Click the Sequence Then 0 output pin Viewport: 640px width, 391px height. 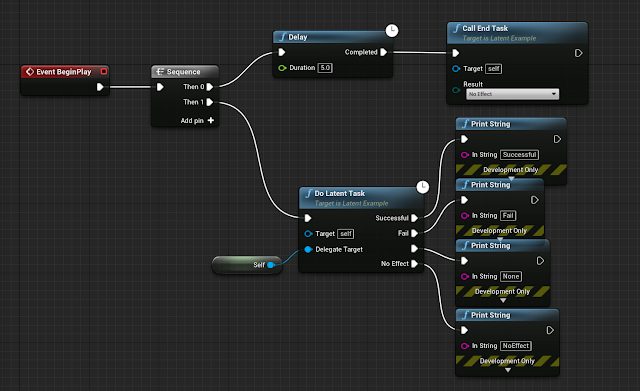210,87
